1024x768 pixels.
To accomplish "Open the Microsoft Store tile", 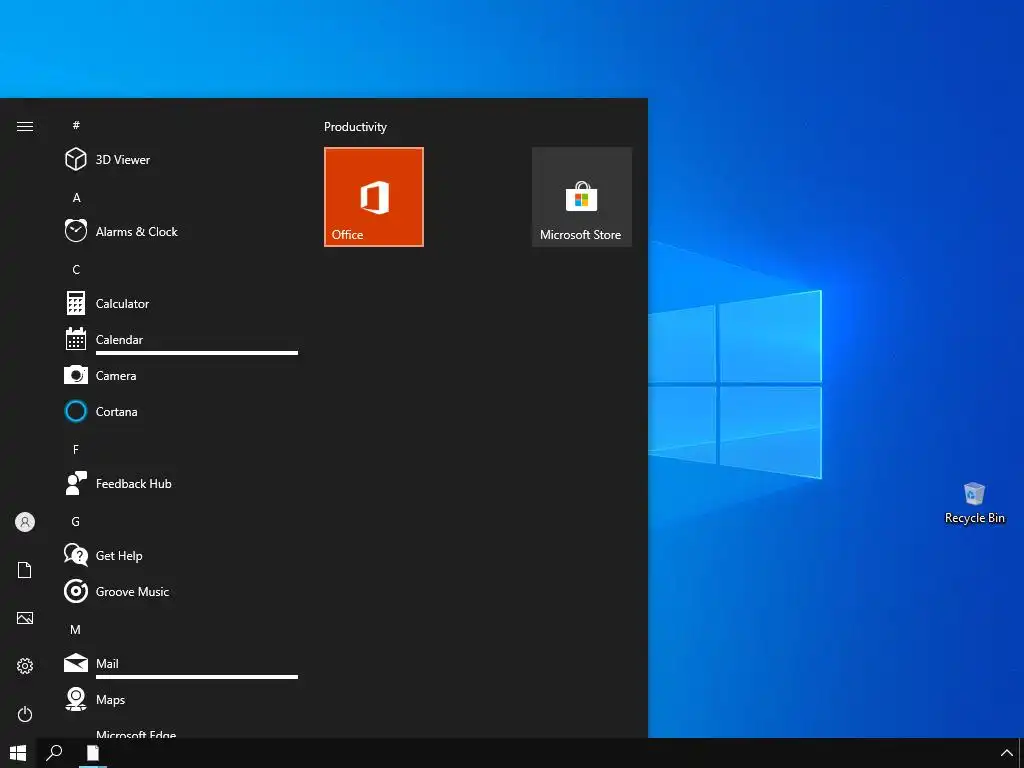I will tap(581, 197).
